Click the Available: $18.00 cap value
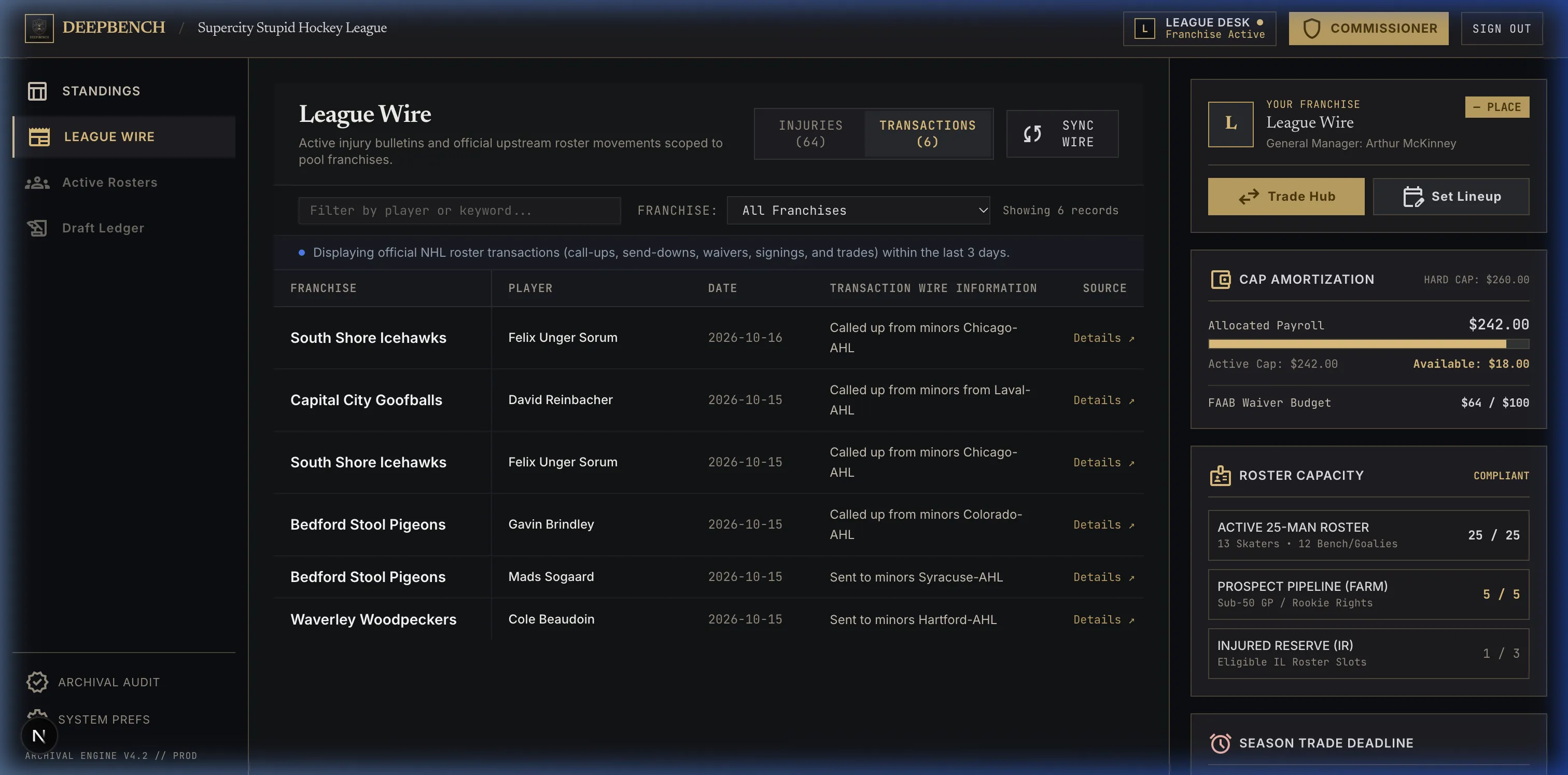1568x775 pixels. pyautogui.click(x=1471, y=364)
